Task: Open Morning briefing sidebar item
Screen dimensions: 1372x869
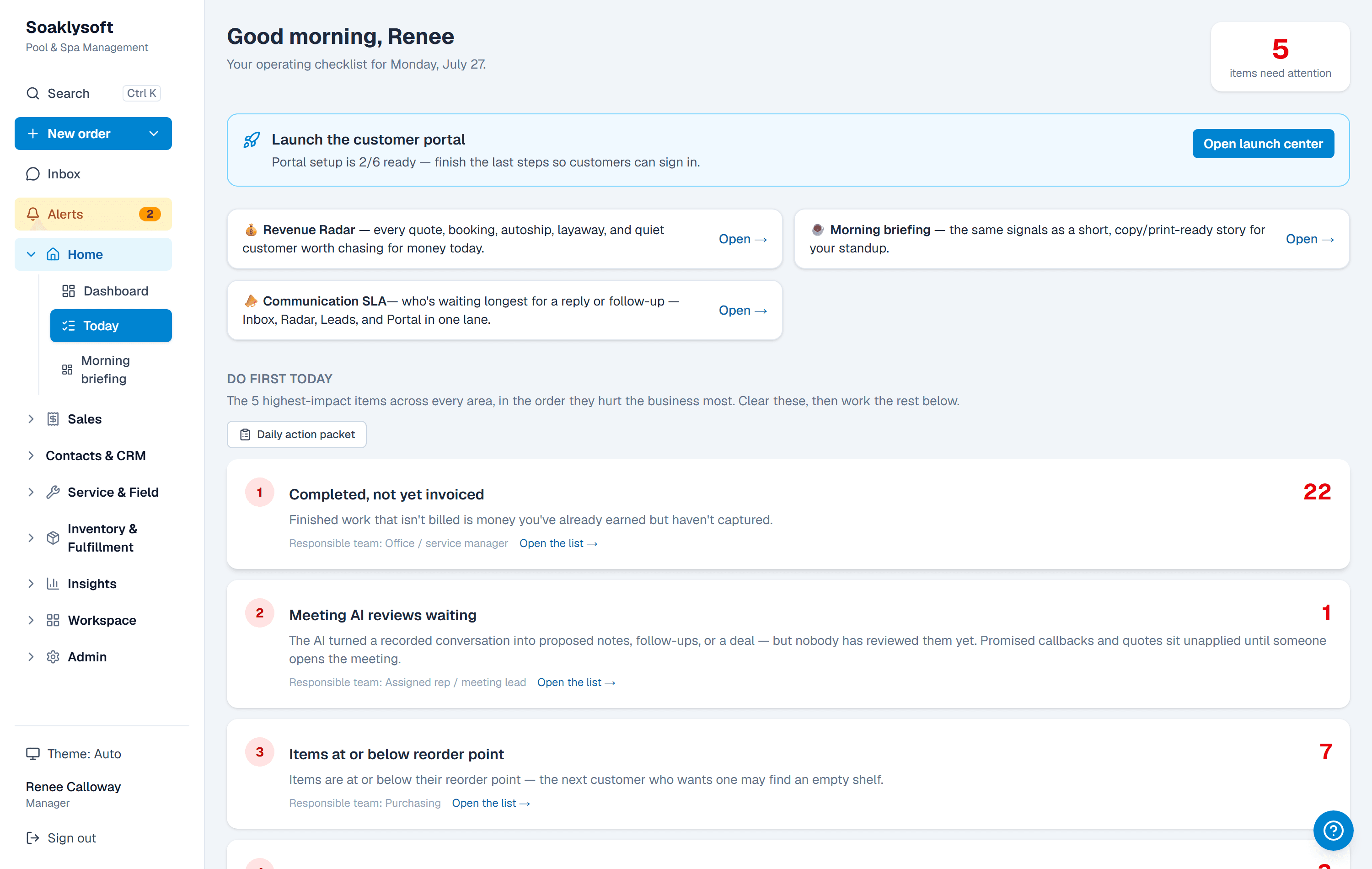Action: pos(111,370)
